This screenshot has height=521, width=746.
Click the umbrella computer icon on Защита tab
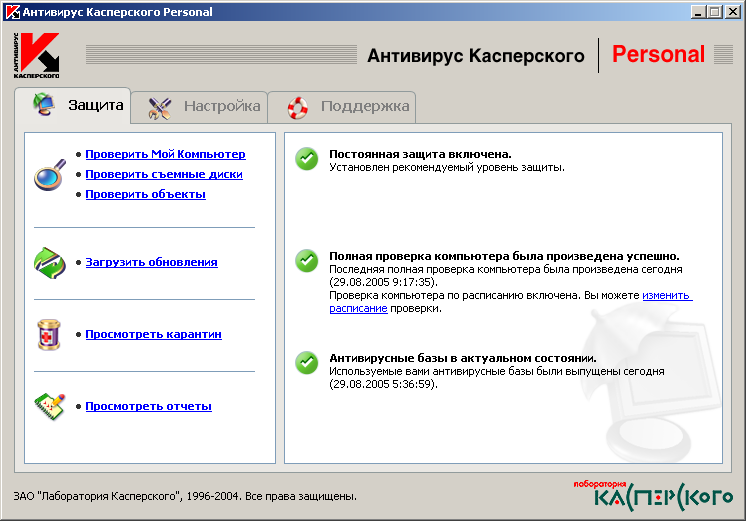coord(44,105)
